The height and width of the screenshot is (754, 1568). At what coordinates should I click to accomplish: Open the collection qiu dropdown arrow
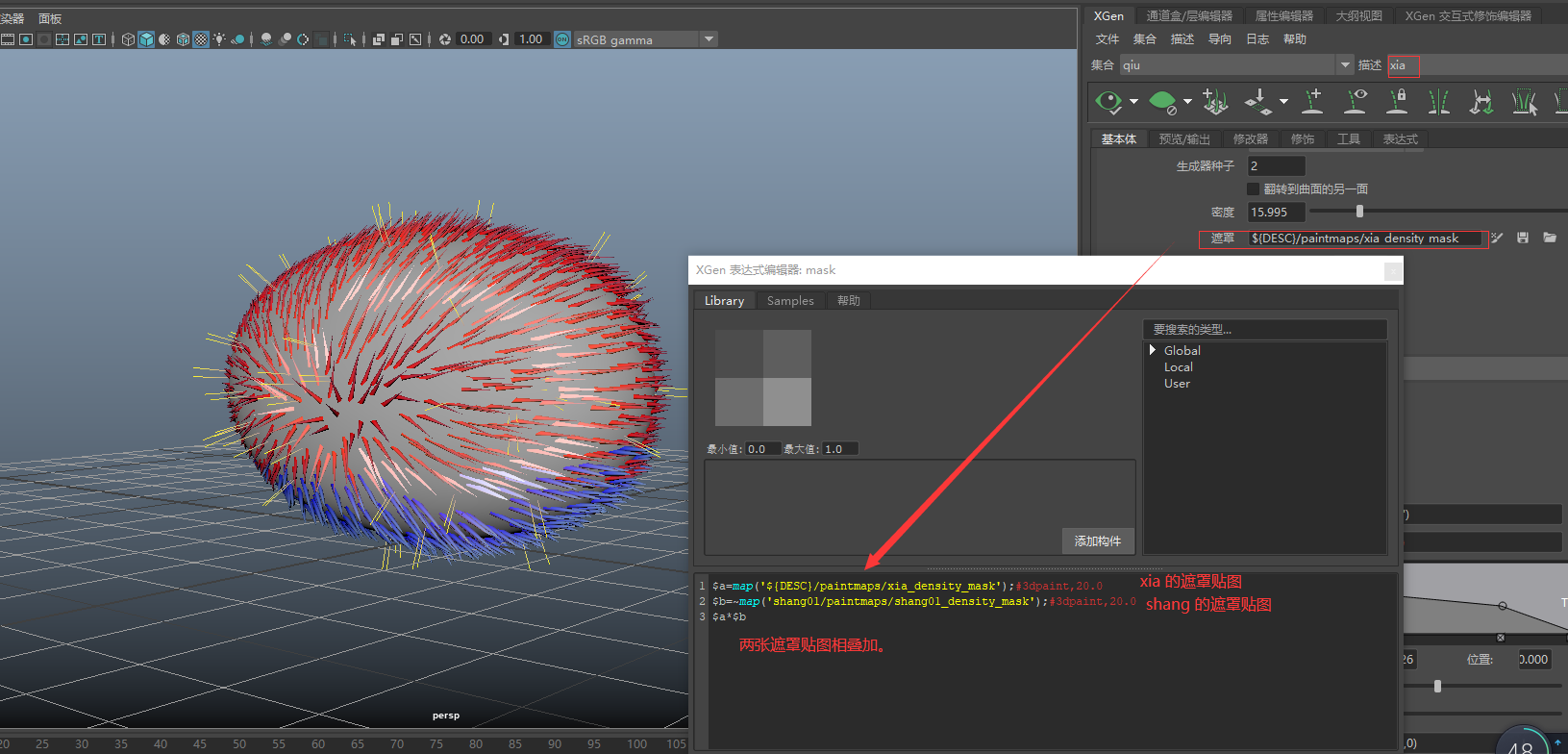[1344, 65]
